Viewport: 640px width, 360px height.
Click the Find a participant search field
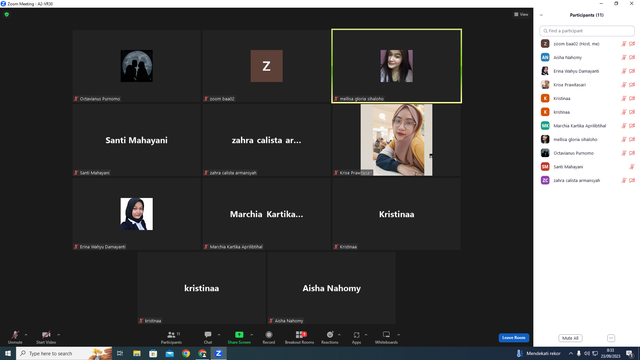(587, 31)
